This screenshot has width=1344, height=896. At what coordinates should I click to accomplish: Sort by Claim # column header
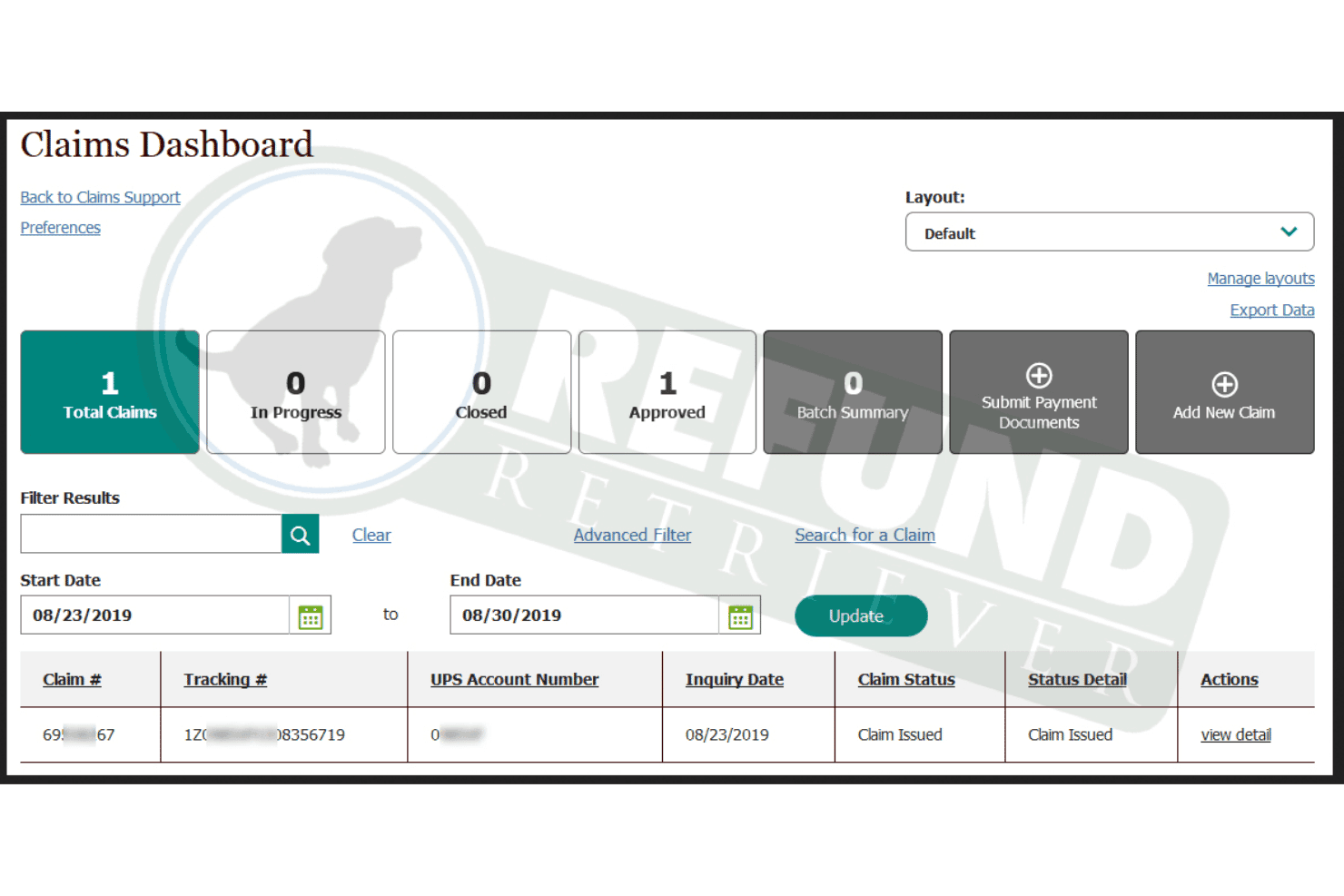(x=72, y=680)
